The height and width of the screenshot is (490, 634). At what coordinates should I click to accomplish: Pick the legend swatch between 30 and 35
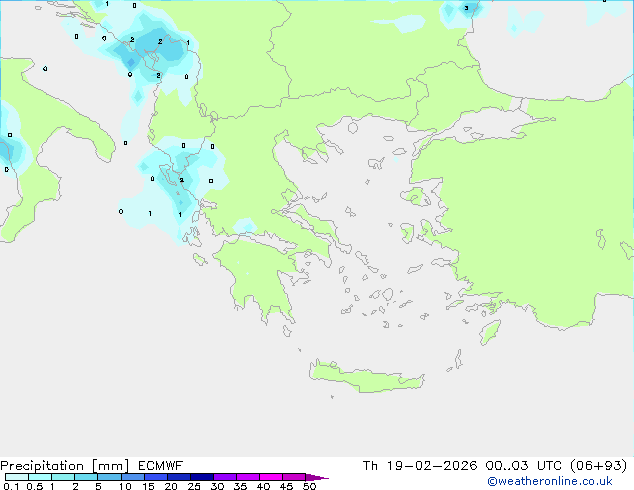224,477
